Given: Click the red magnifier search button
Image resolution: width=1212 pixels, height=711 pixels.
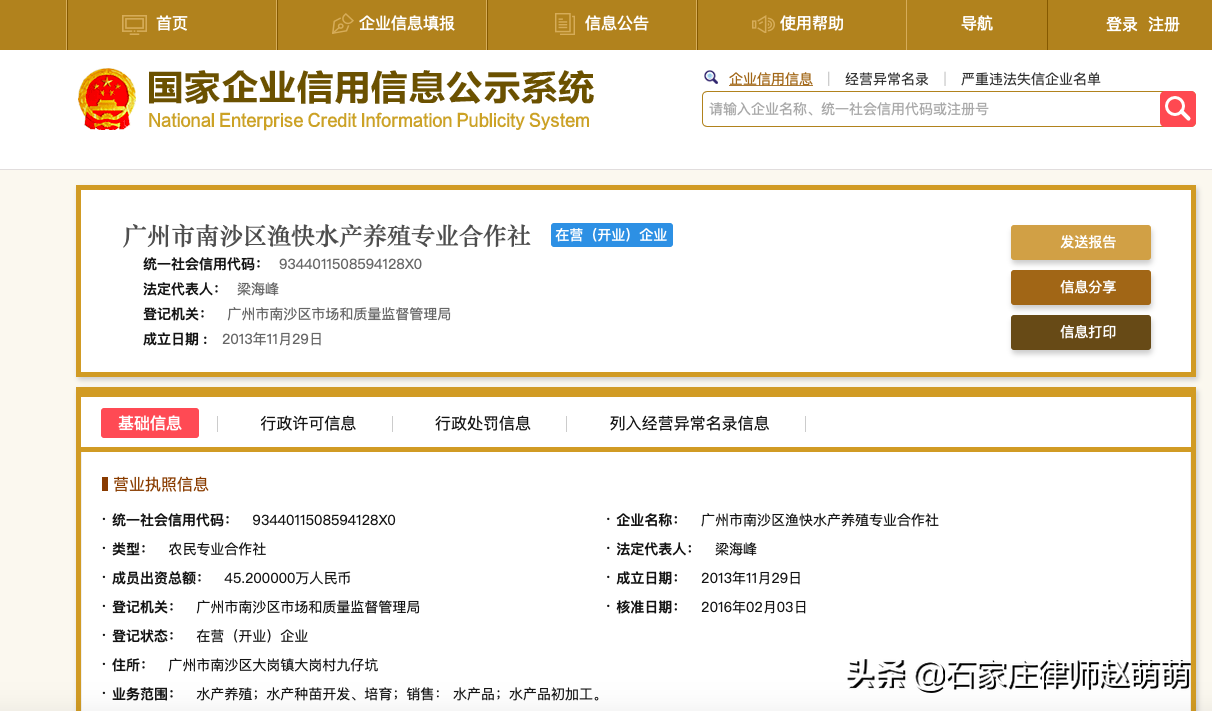Looking at the screenshot, I should click(x=1177, y=109).
